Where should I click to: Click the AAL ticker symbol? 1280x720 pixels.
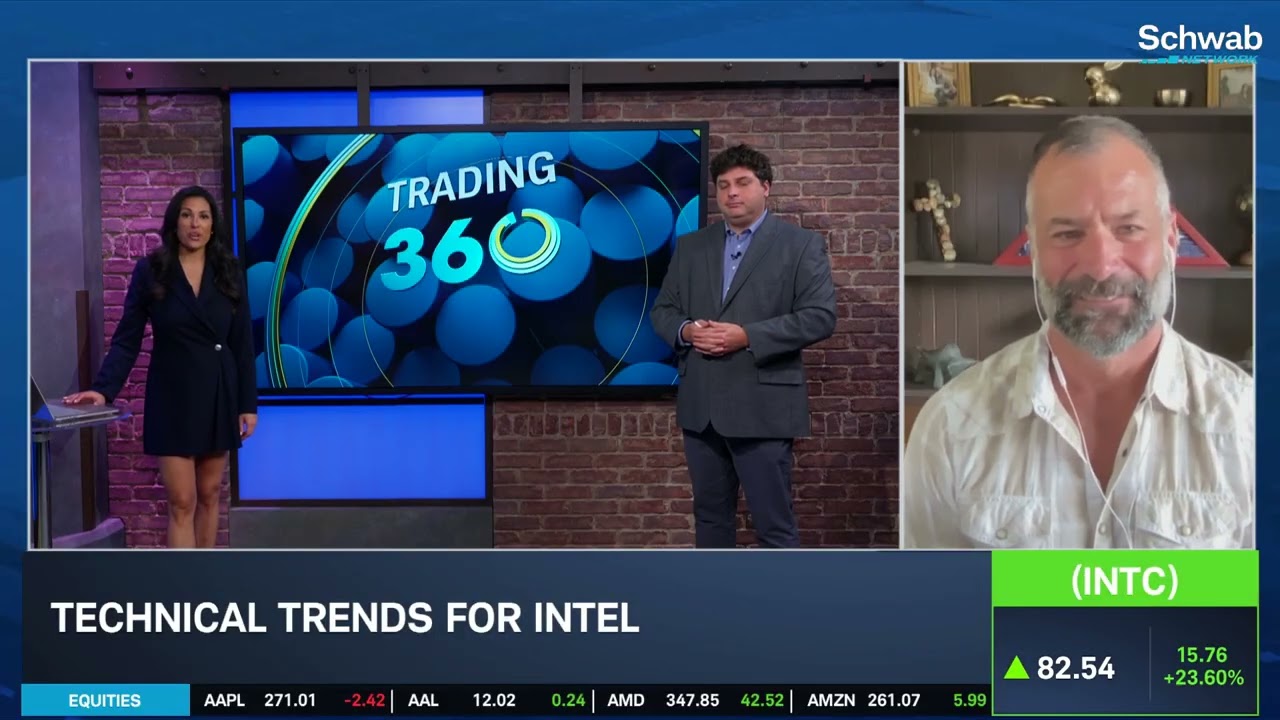click(x=423, y=700)
